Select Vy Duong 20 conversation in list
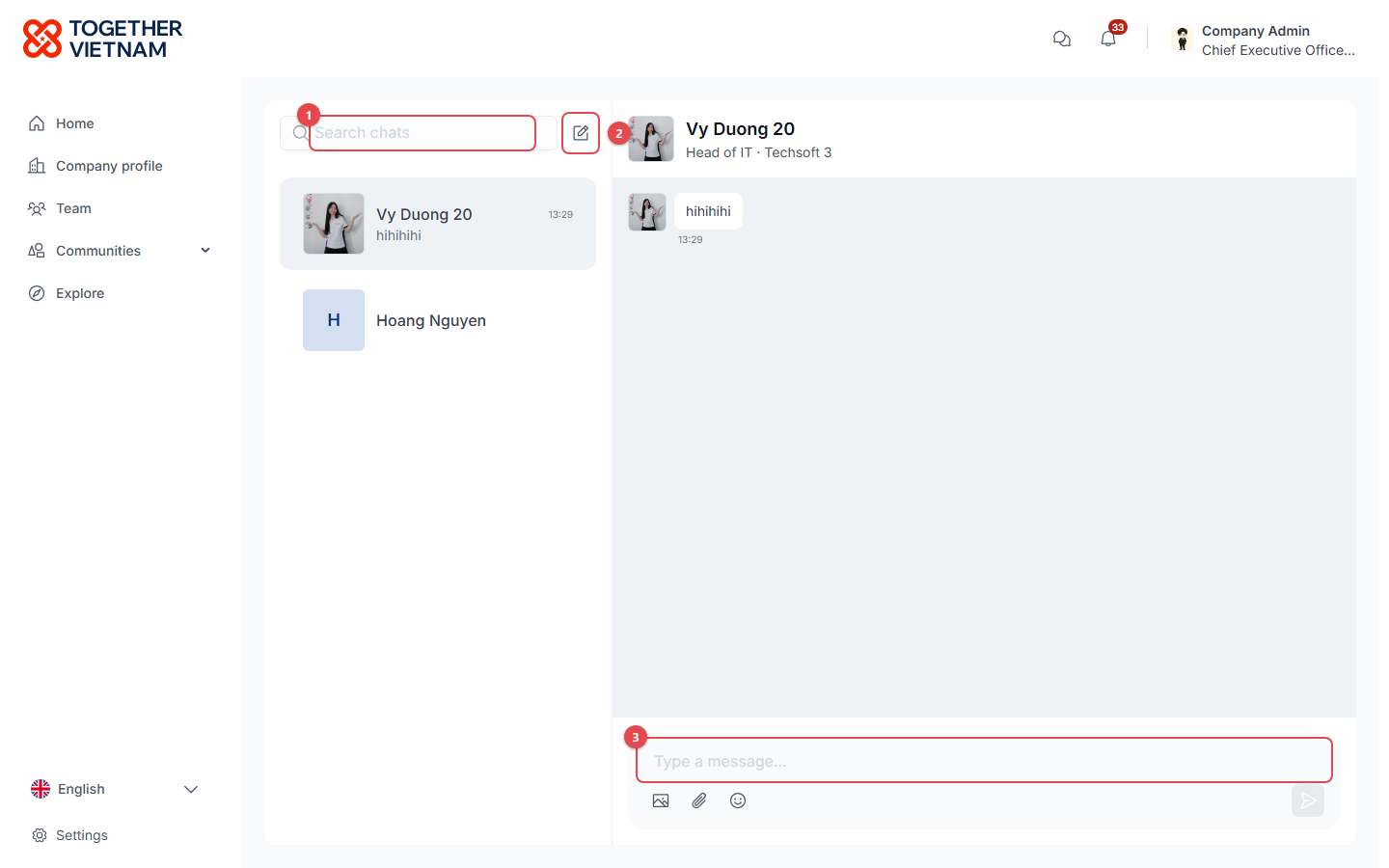This screenshot has height=868, width=1389. pyautogui.click(x=438, y=224)
